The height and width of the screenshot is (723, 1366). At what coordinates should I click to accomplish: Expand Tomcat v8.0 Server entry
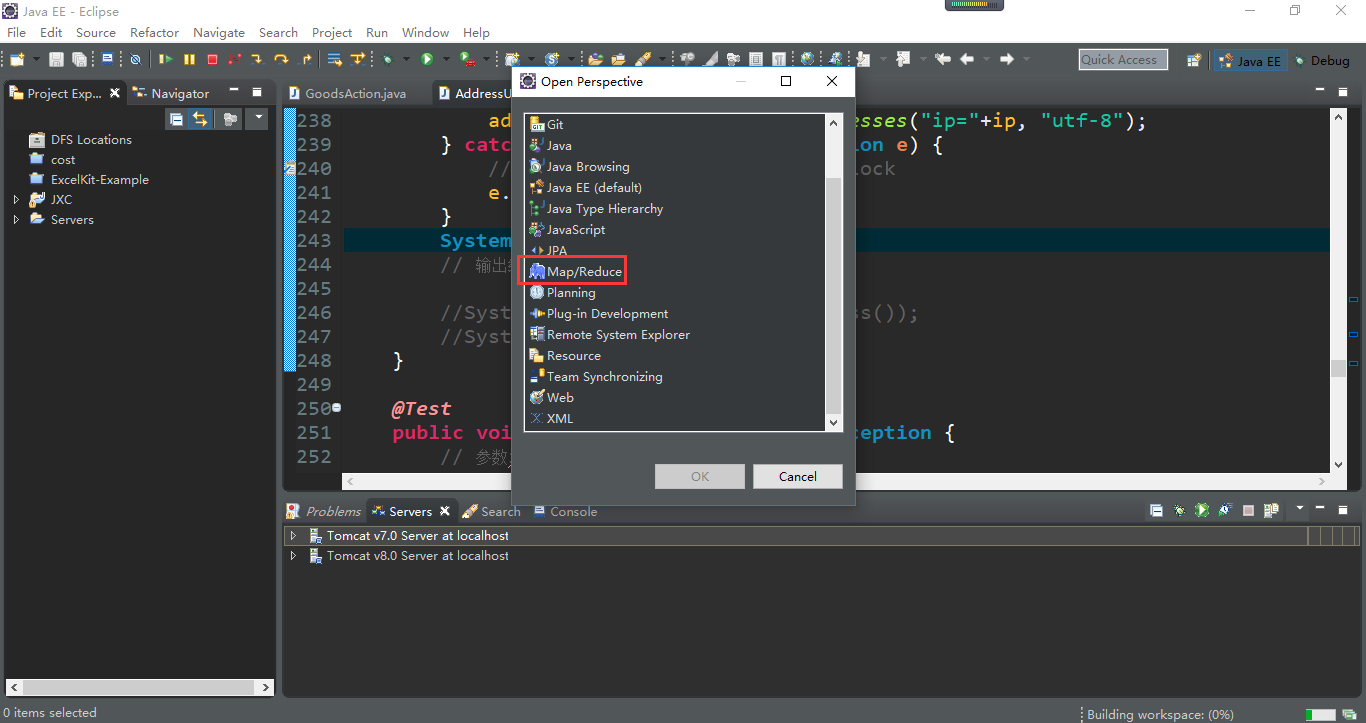point(293,556)
